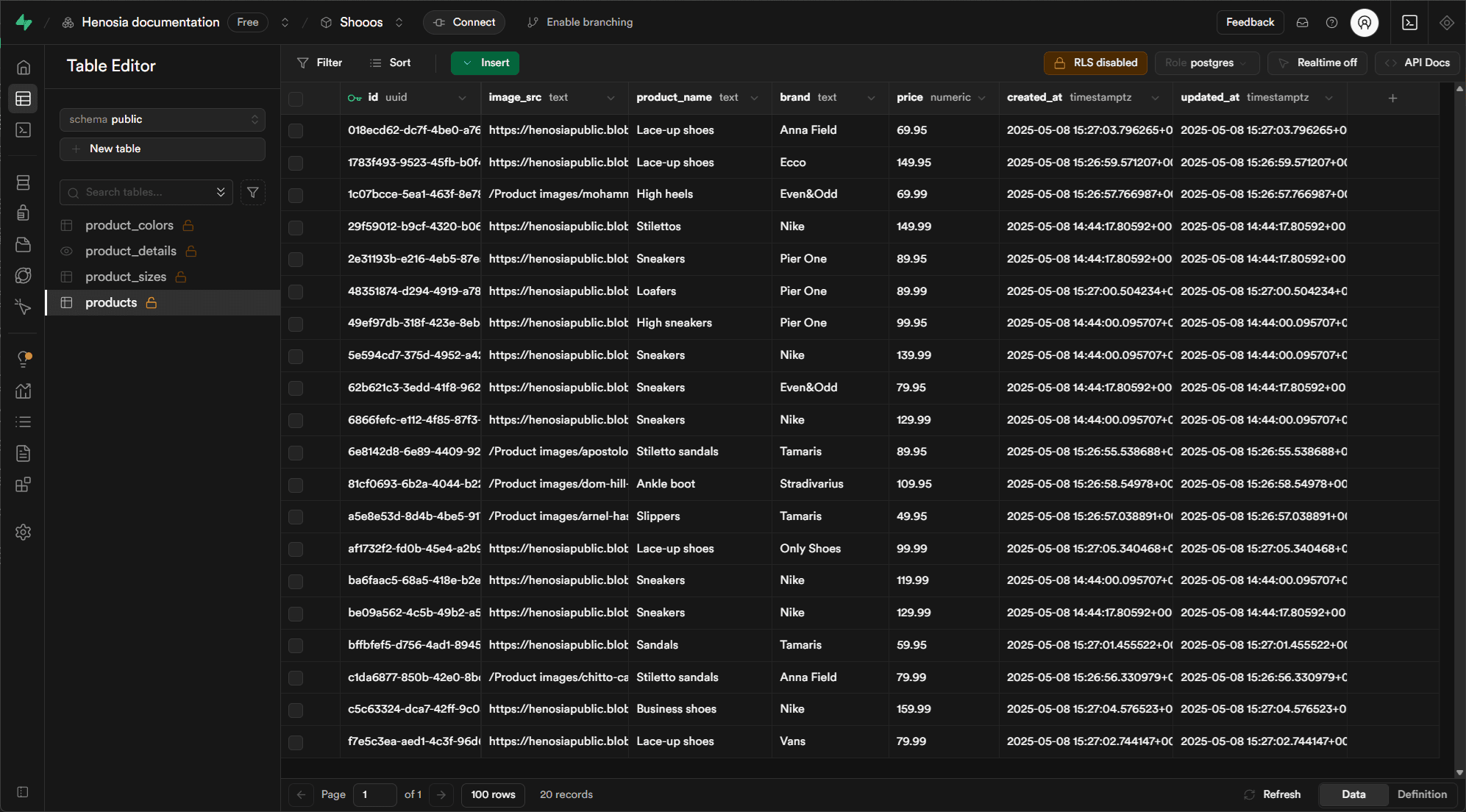Open id column header dropdown arrow

point(462,98)
